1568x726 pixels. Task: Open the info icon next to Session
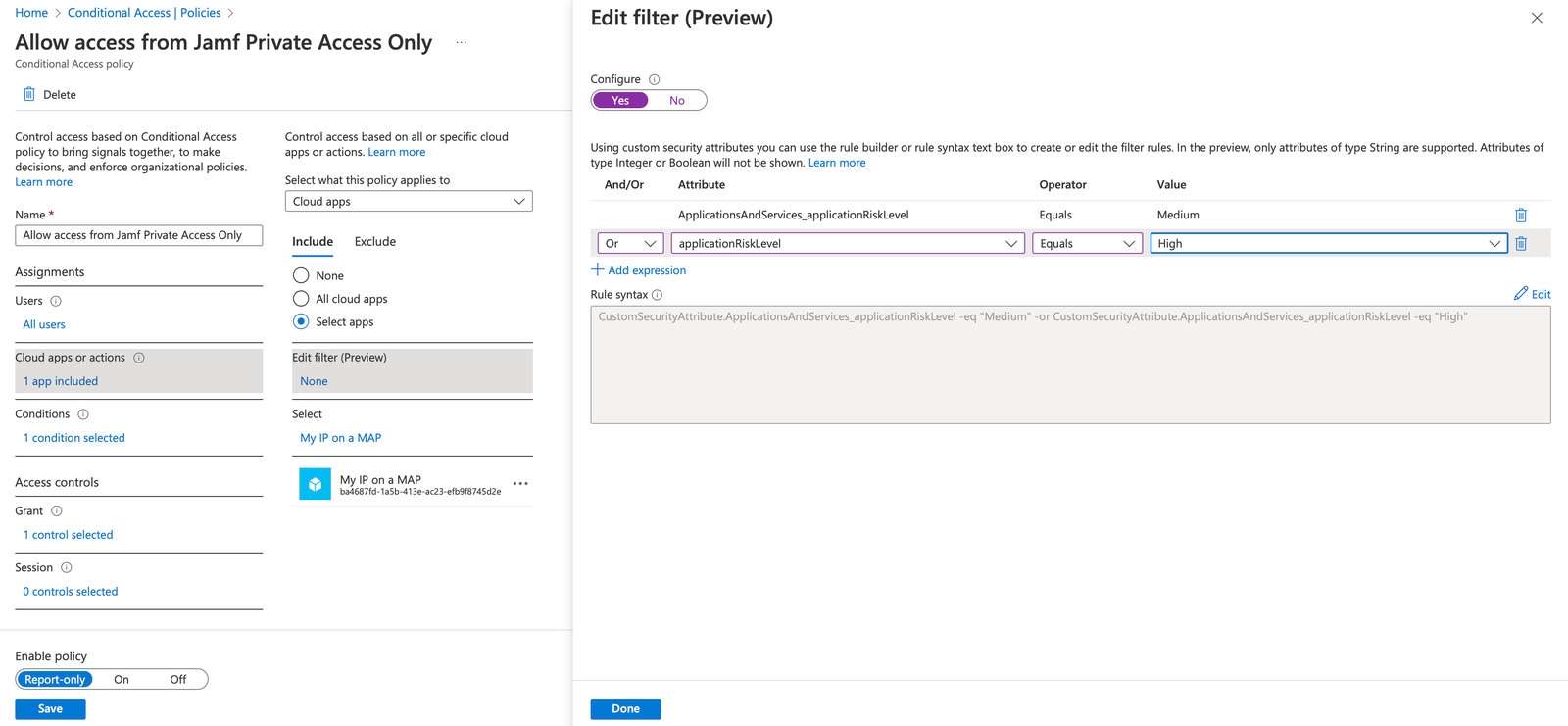(67, 567)
